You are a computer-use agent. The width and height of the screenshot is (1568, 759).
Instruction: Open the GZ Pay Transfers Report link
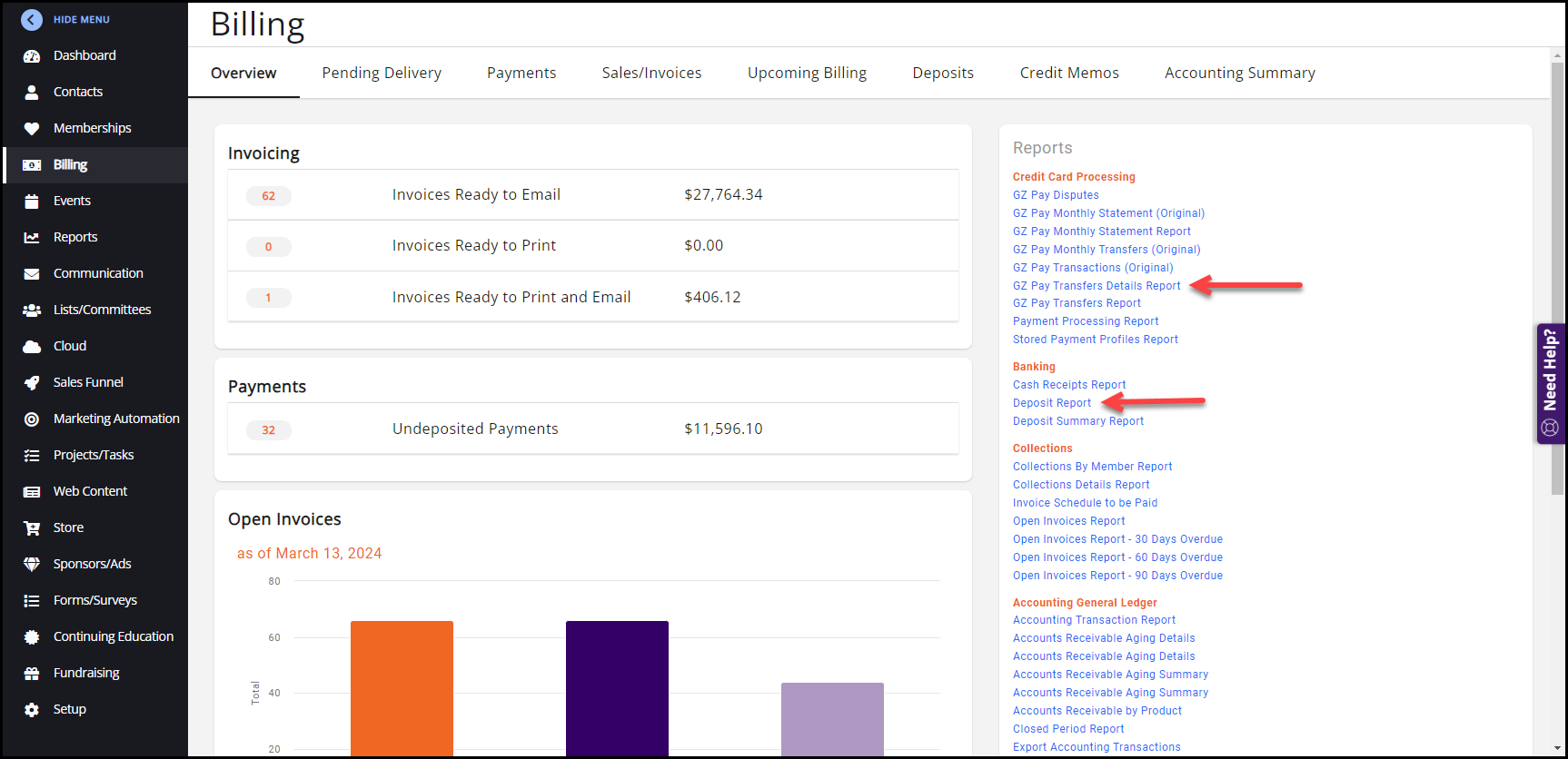point(1077,303)
